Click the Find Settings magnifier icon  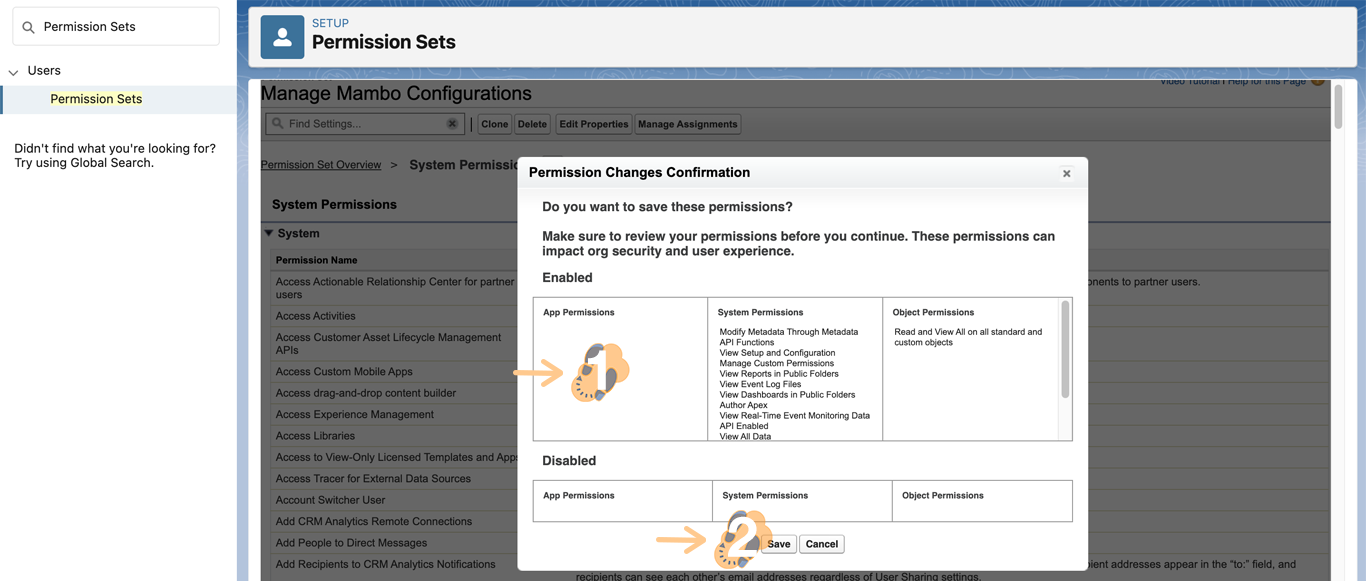[278, 124]
